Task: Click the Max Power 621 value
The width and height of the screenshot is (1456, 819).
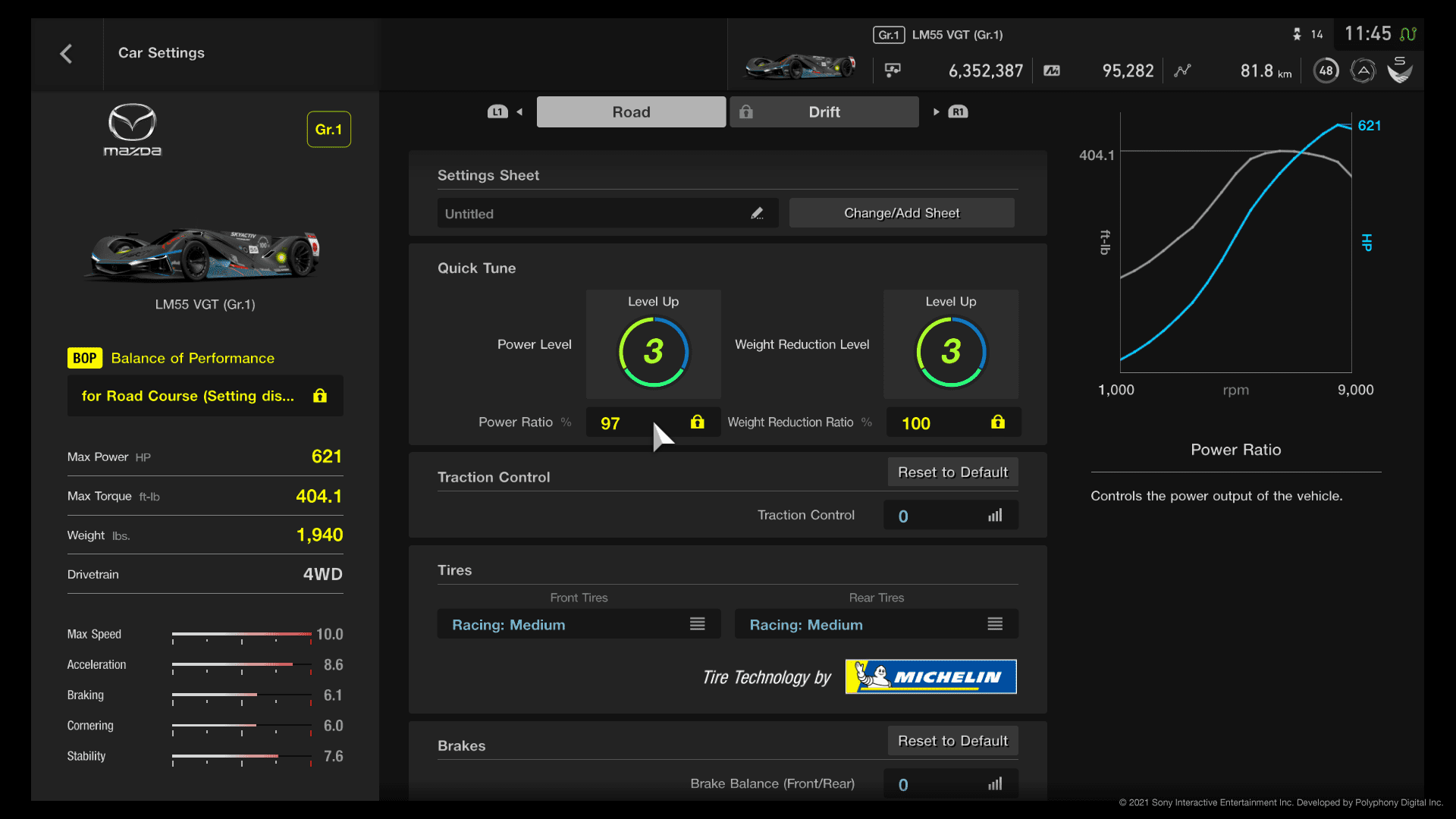Action: pos(327,457)
